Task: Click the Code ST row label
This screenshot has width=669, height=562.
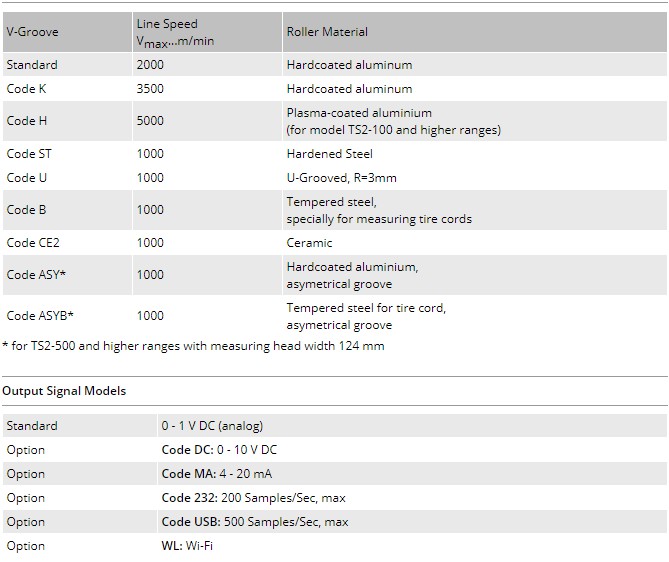Action: click(x=29, y=154)
